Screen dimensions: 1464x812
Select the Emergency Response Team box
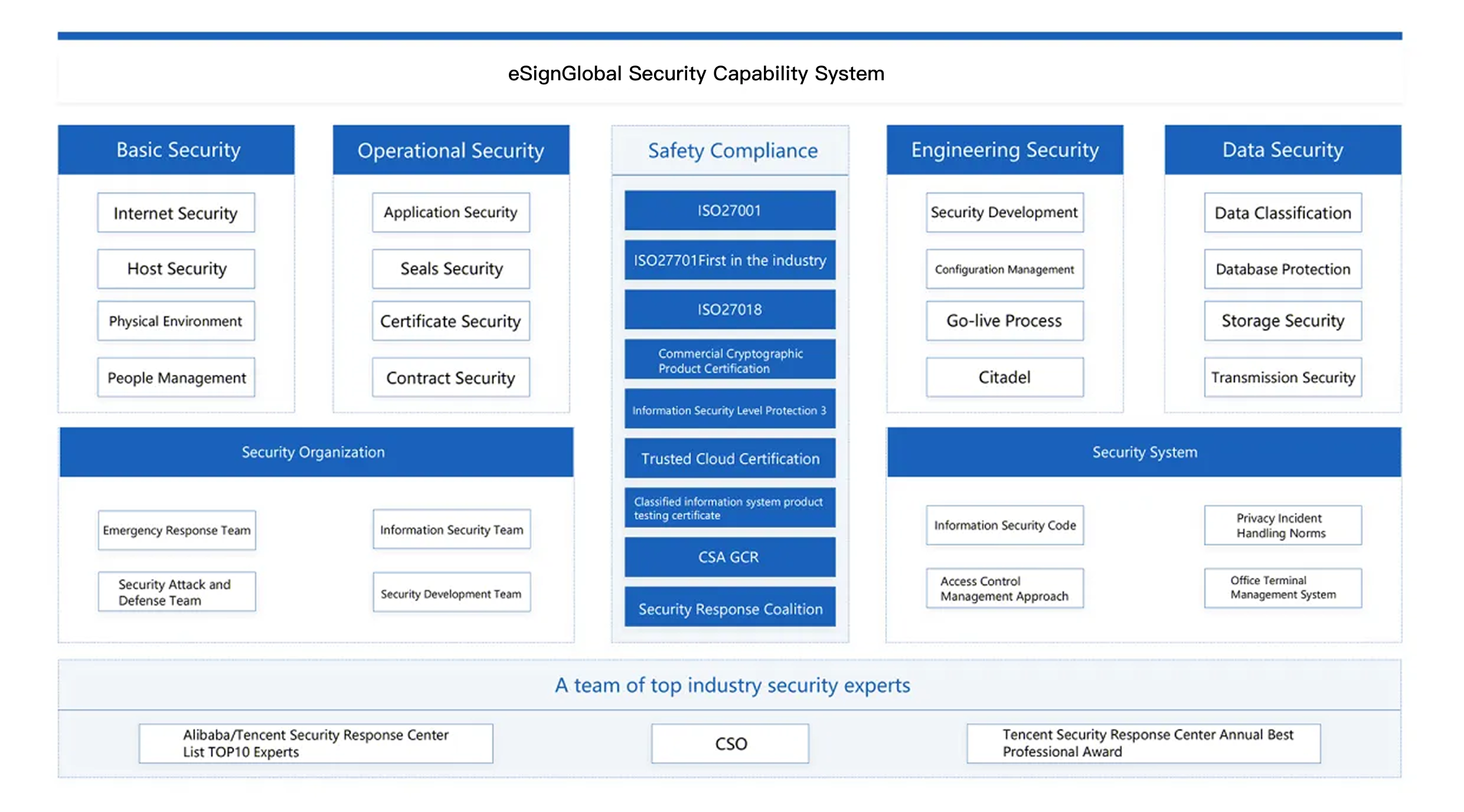pos(177,530)
